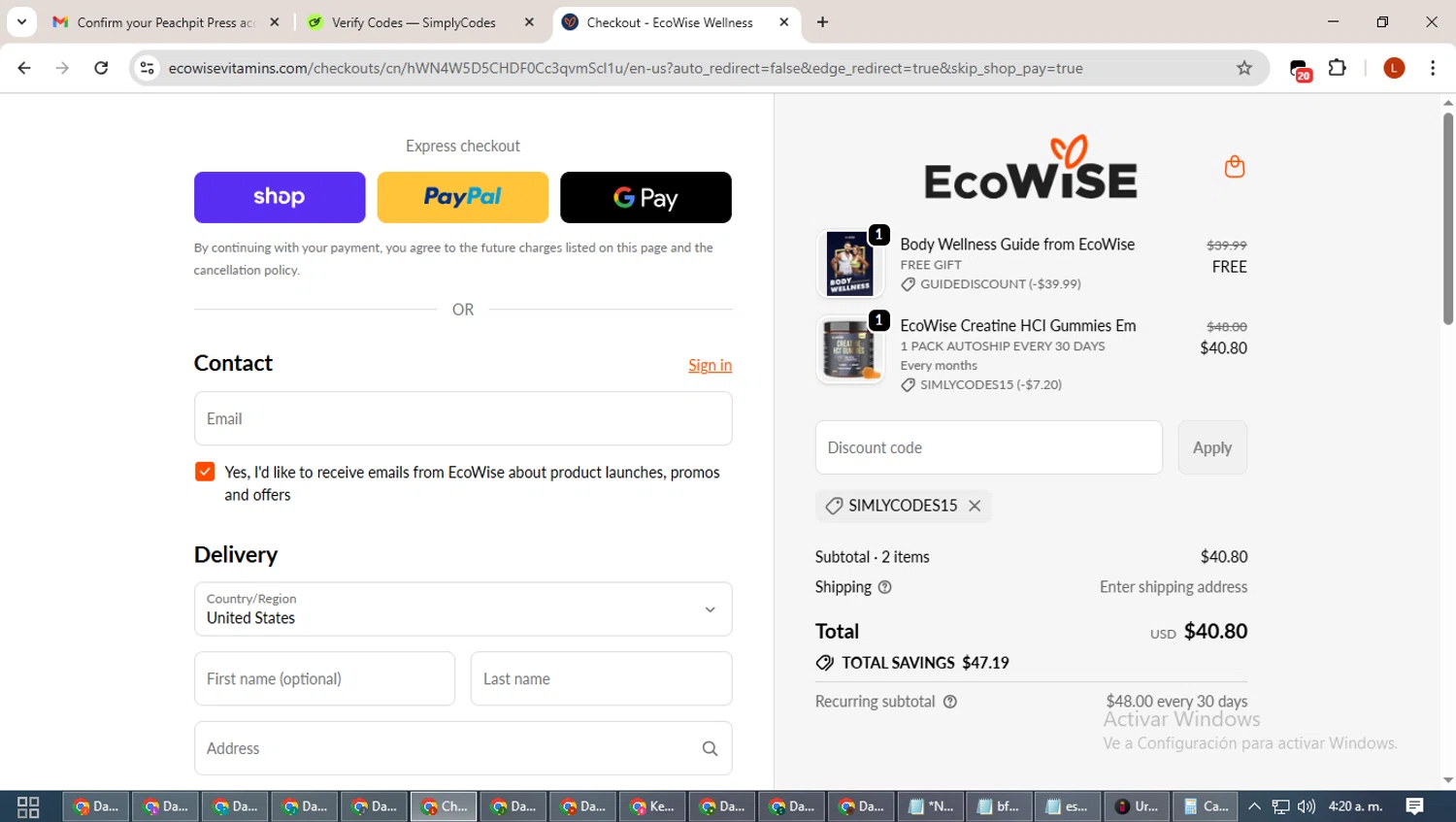Image resolution: width=1456 pixels, height=822 pixels.
Task: Click the address search magnifier icon
Action: point(710,748)
